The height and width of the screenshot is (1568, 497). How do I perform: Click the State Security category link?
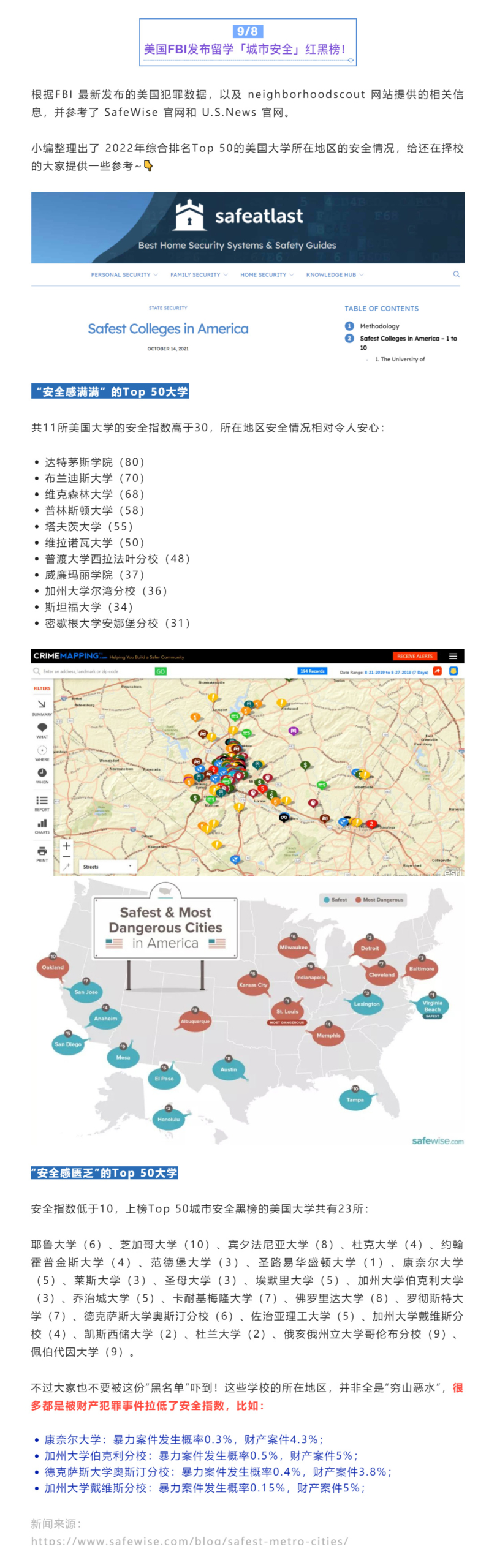tap(168, 307)
